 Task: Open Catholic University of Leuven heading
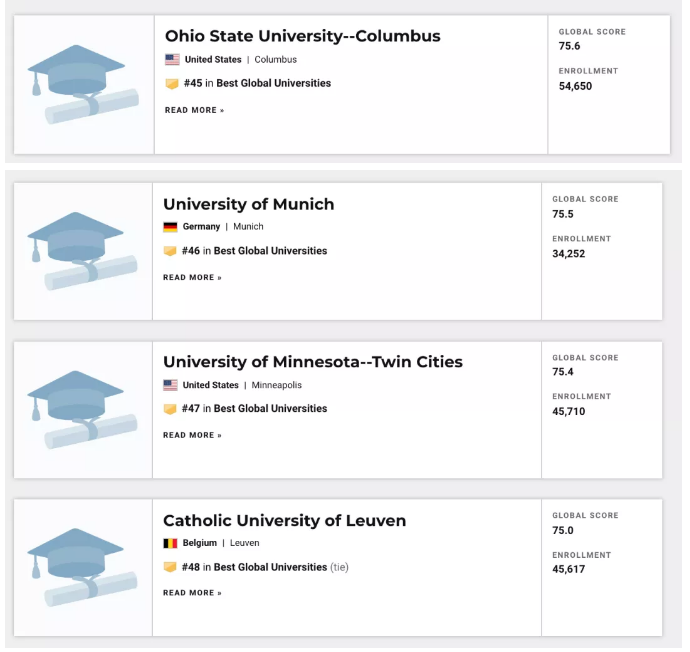[x=284, y=521]
